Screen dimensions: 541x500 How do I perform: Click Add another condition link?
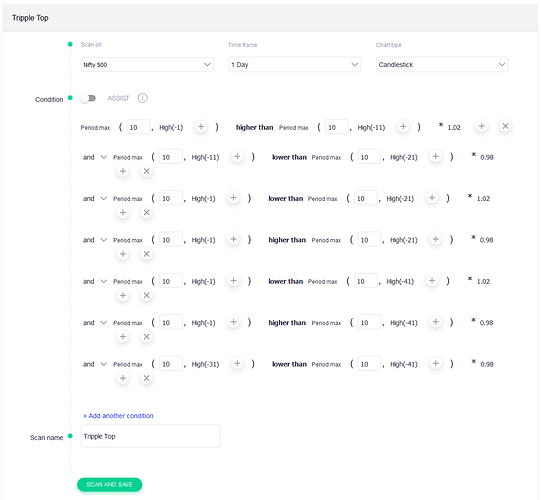(118, 416)
